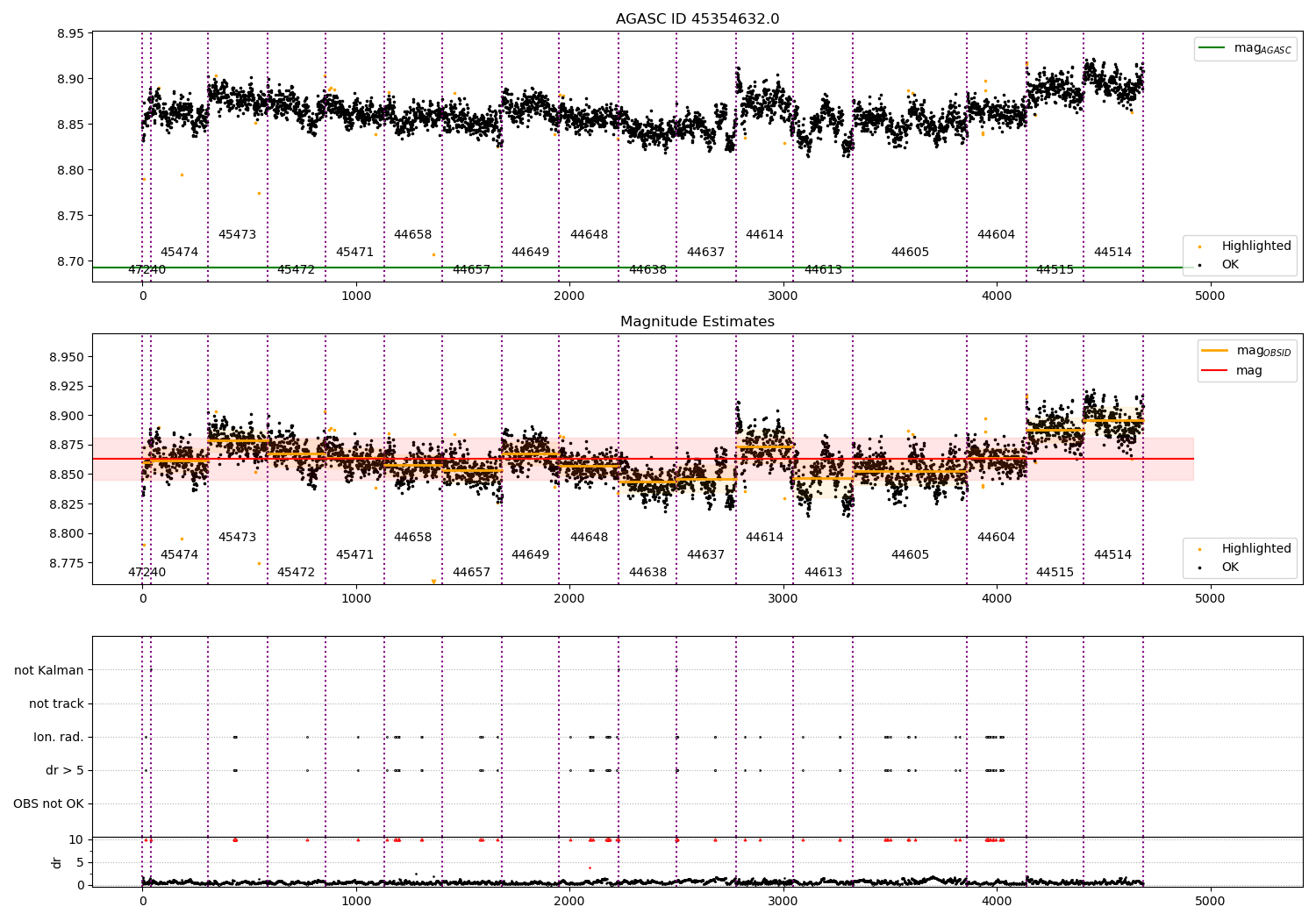Image resolution: width=1316 pixels, height=921 pixels.
Task: Click "Highlighted" legend entry in Magnitude Estimates plot
Action: (1256, 548)
